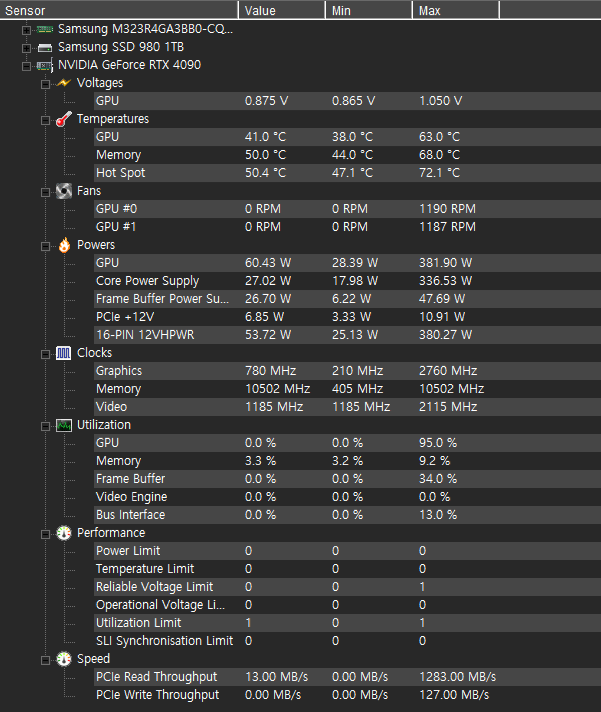Click the Speed gauge icon

(64, 659)
